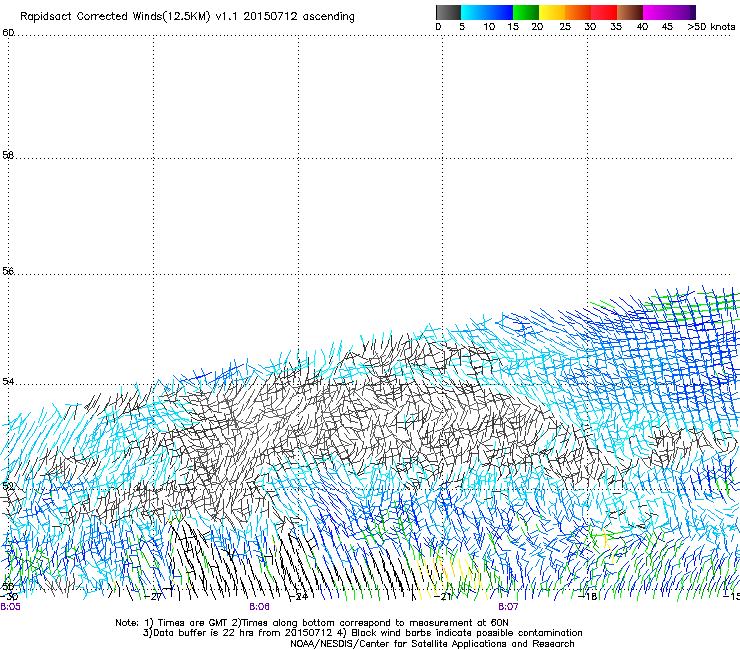Click the gray 0-5 knots legend swatch
Screen dimensions: 740x650
(x=449, y=12)
